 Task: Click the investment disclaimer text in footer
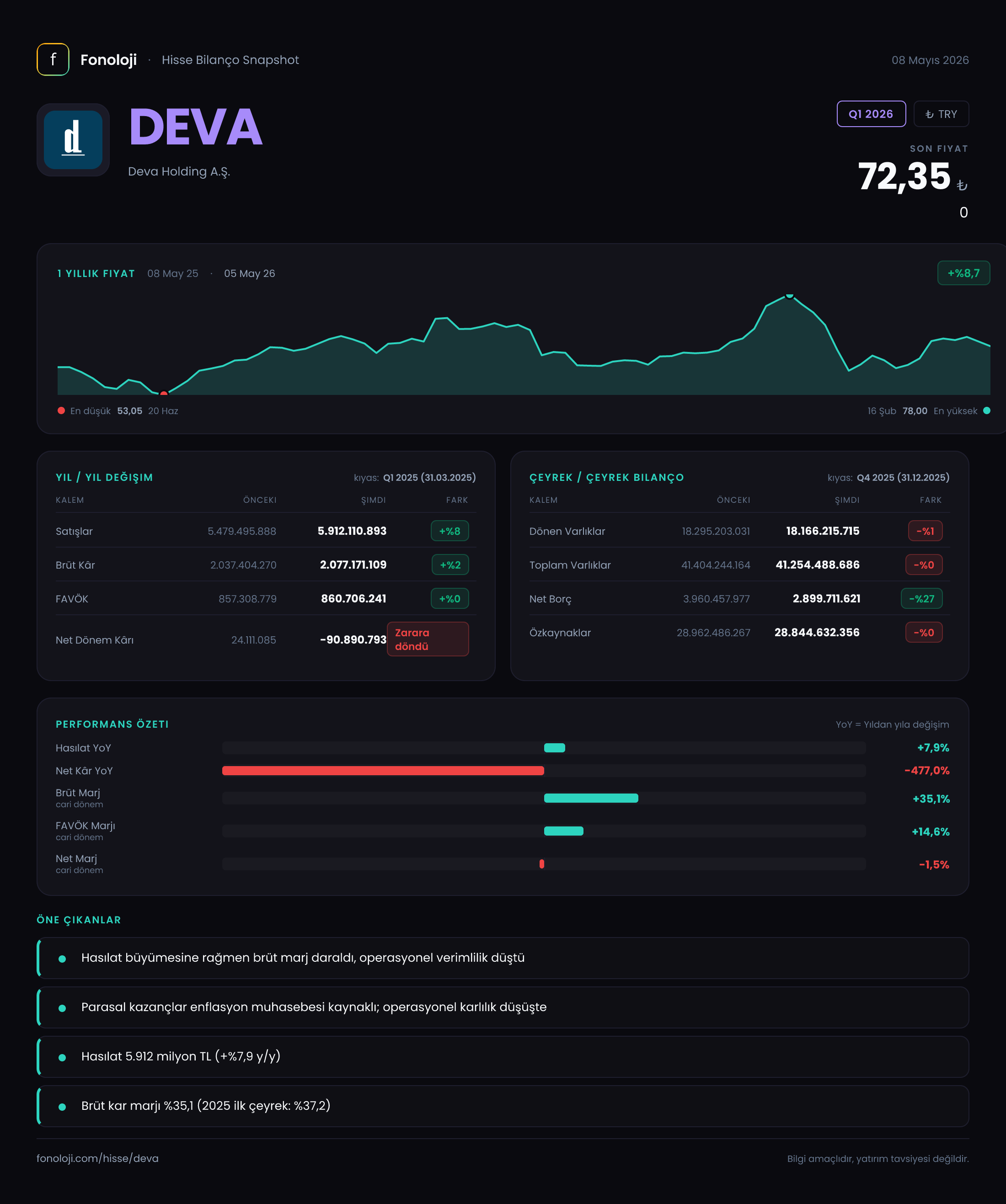pyautogui.click(x=878, y=1159)
